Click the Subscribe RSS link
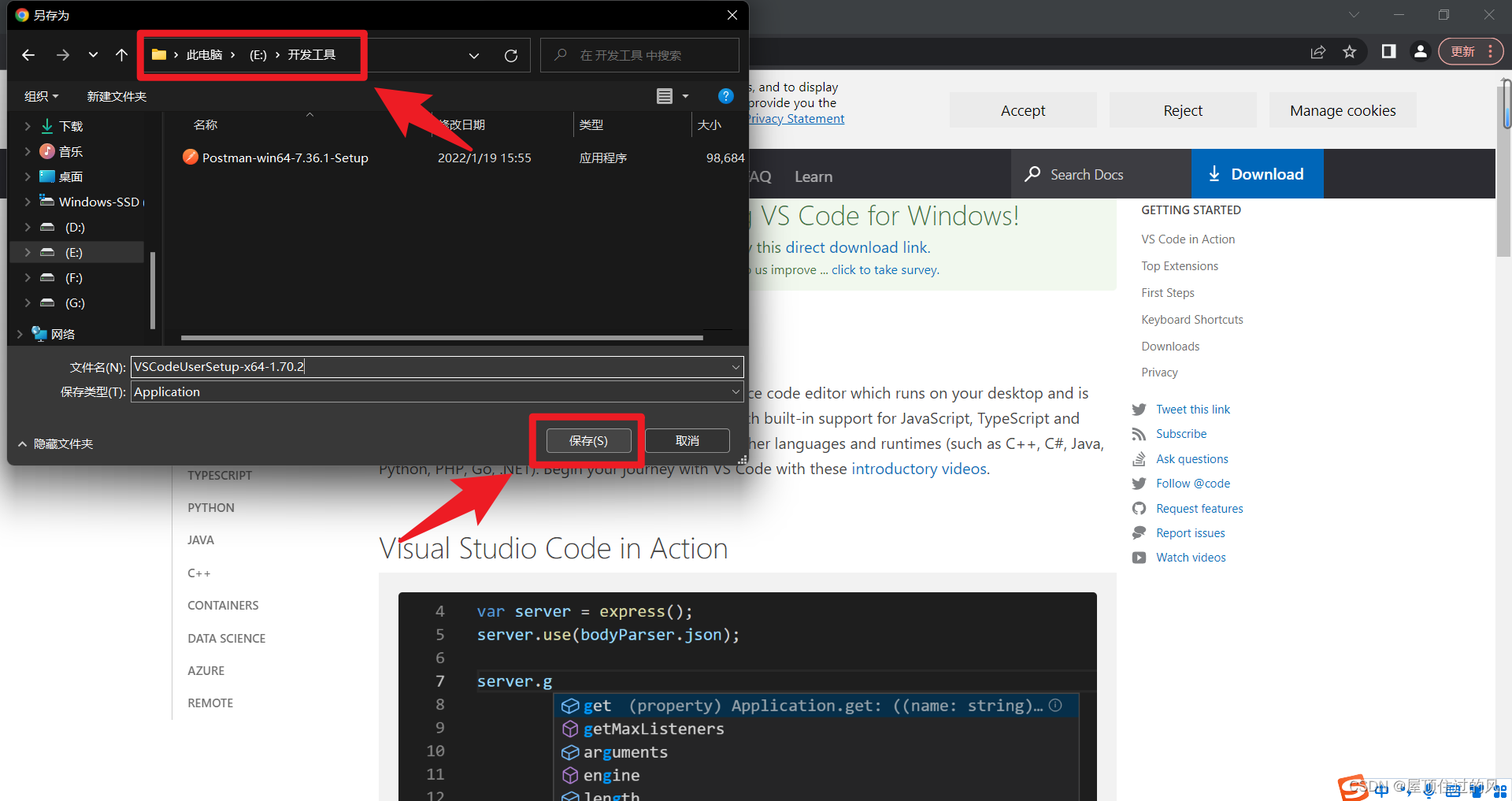 coord(1180,434)
